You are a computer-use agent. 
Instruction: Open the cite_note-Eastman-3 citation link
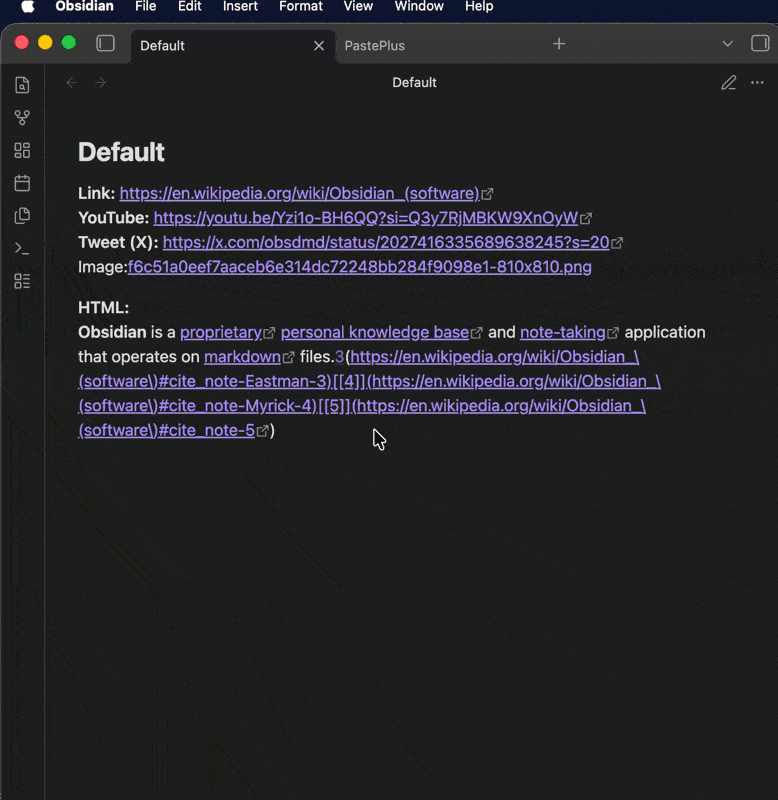(205, 382)
